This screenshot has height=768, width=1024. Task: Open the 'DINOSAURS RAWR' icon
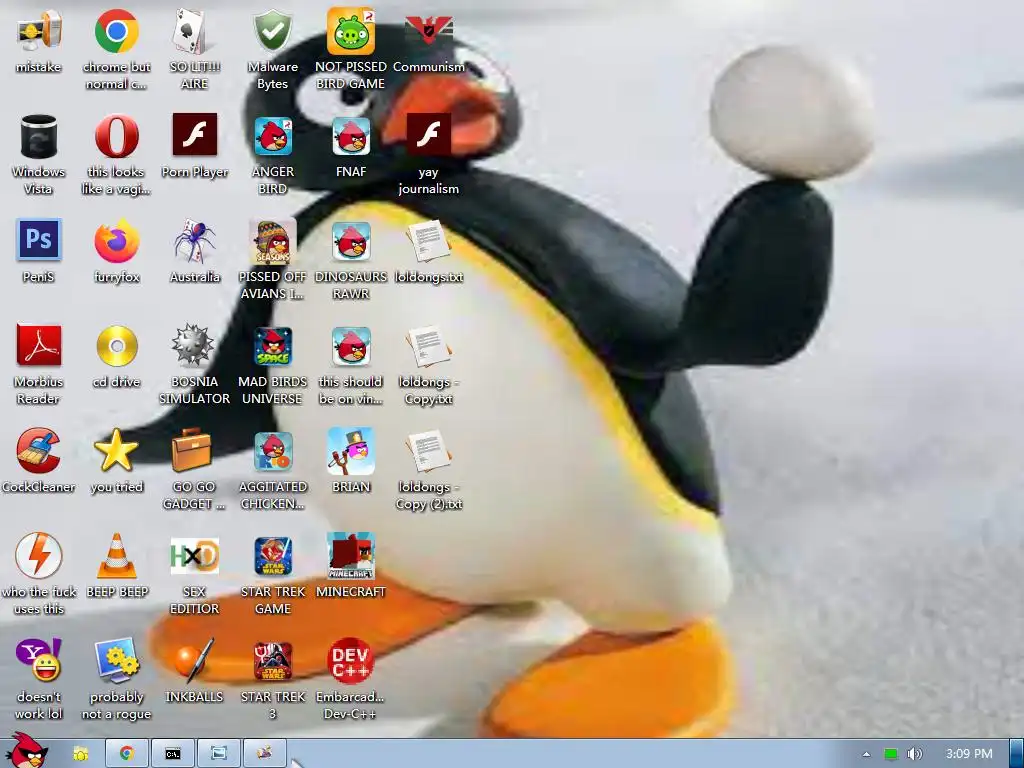click(351, 242)
